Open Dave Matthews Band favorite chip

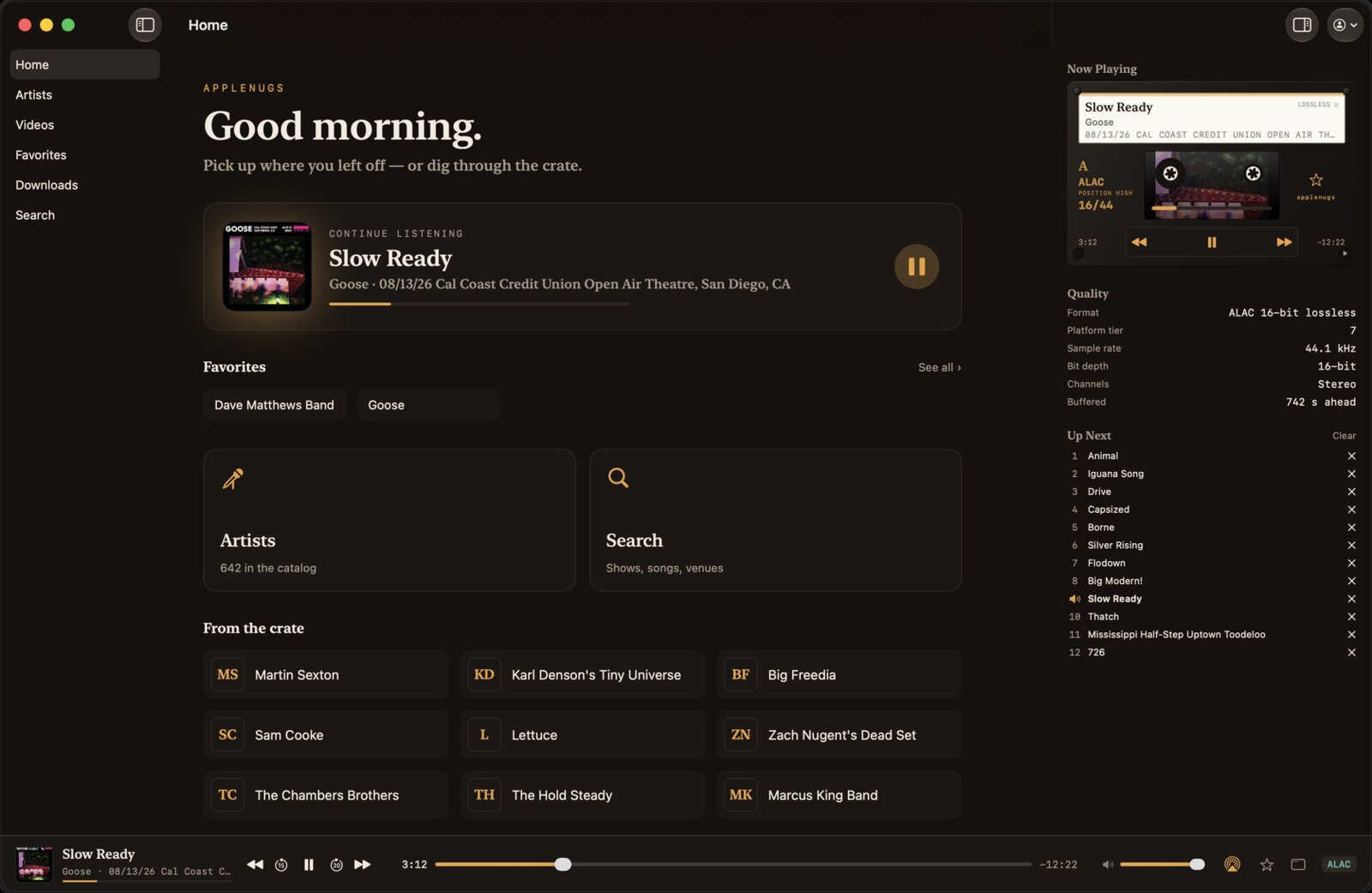274,405
